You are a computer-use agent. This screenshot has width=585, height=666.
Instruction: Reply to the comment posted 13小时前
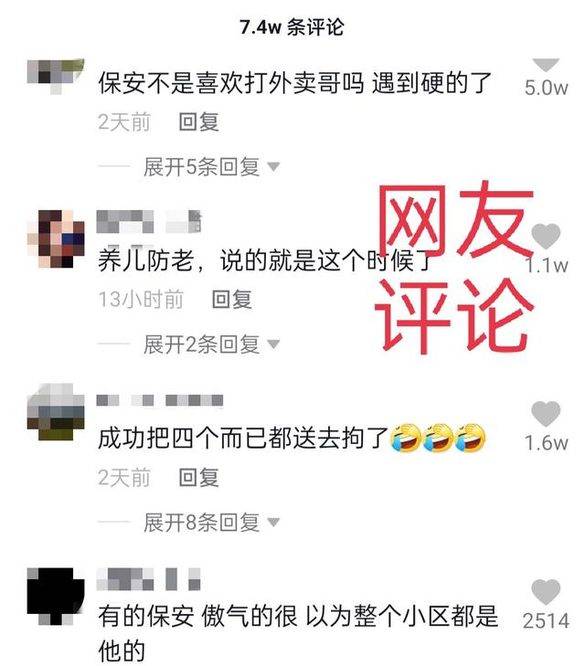pos(232,299)
